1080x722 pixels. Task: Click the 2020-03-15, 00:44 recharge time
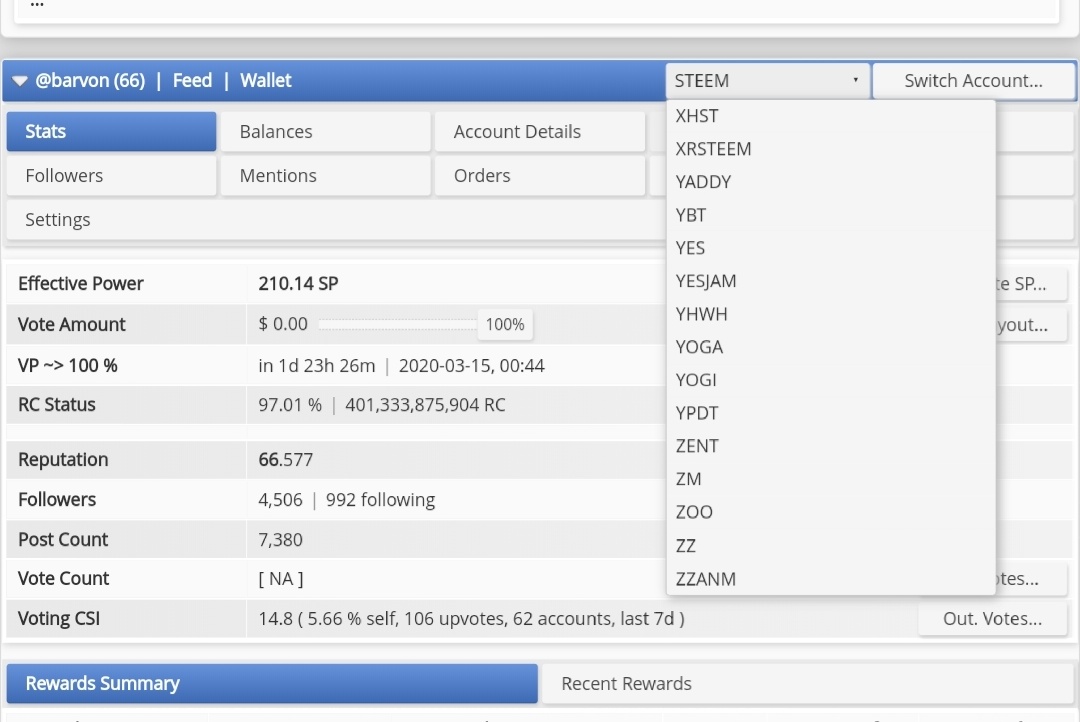coord(472,366)
